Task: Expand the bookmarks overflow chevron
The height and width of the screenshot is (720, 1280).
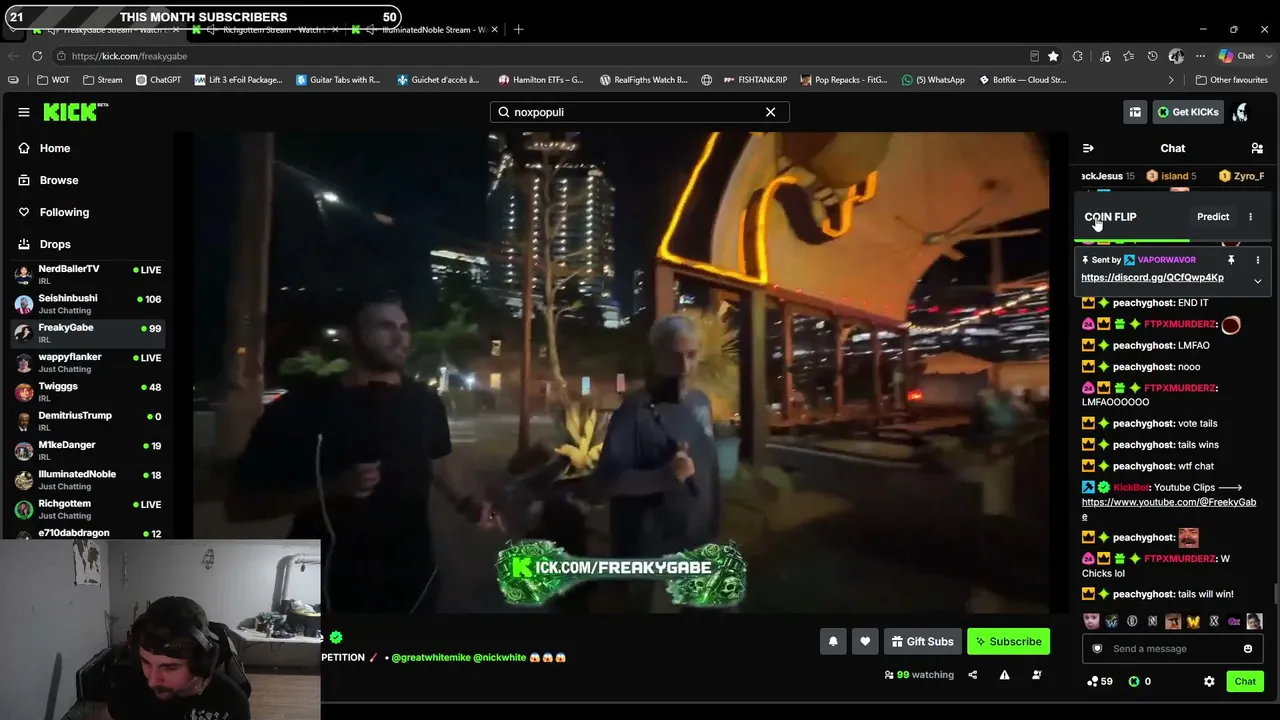Action: click(1171, 80)
